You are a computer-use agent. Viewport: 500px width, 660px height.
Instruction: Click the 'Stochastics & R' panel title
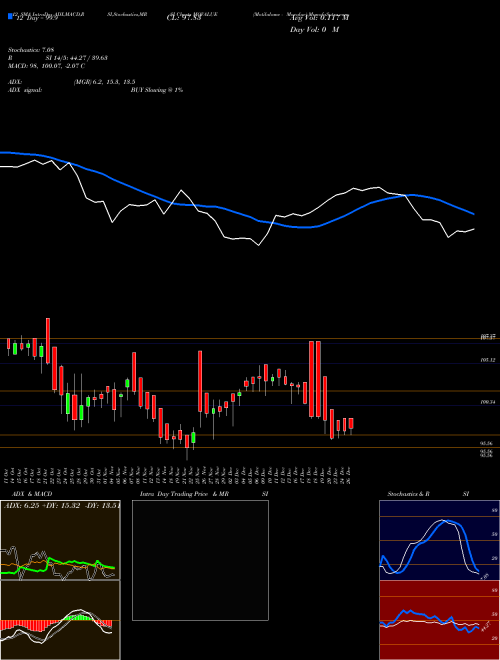click(409, 494)
